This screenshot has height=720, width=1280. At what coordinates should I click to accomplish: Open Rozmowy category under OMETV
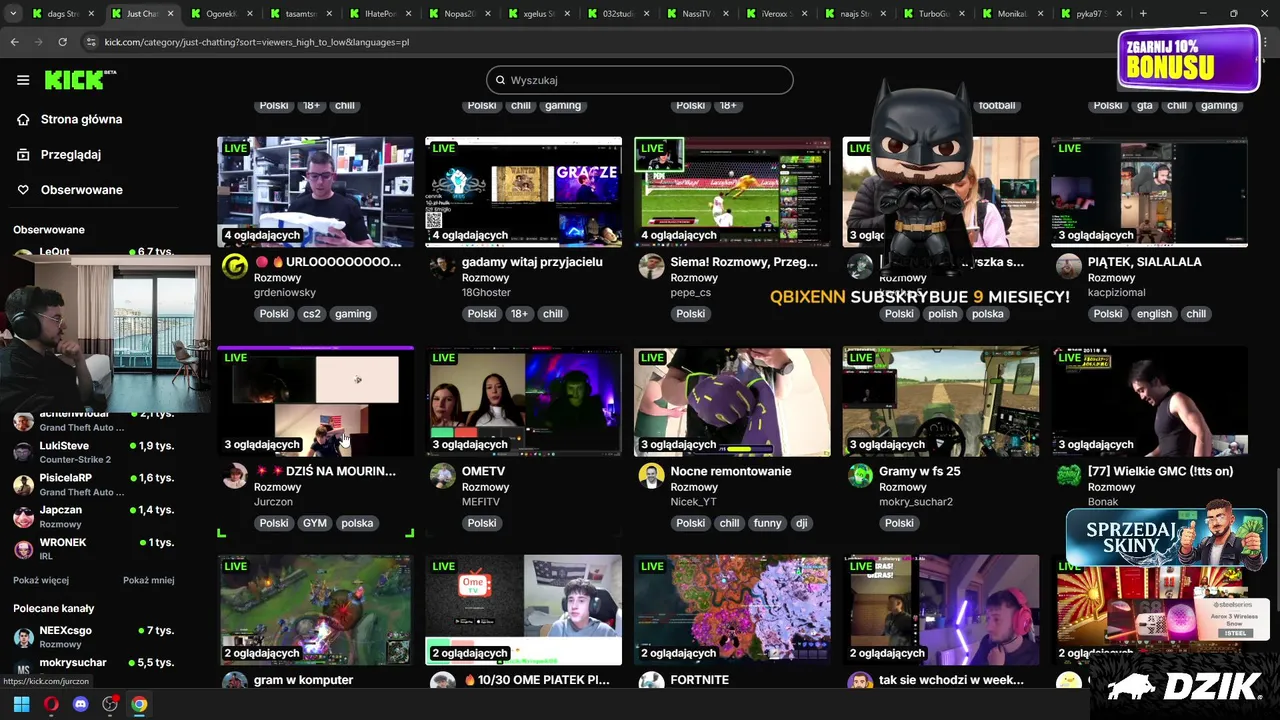486,487
